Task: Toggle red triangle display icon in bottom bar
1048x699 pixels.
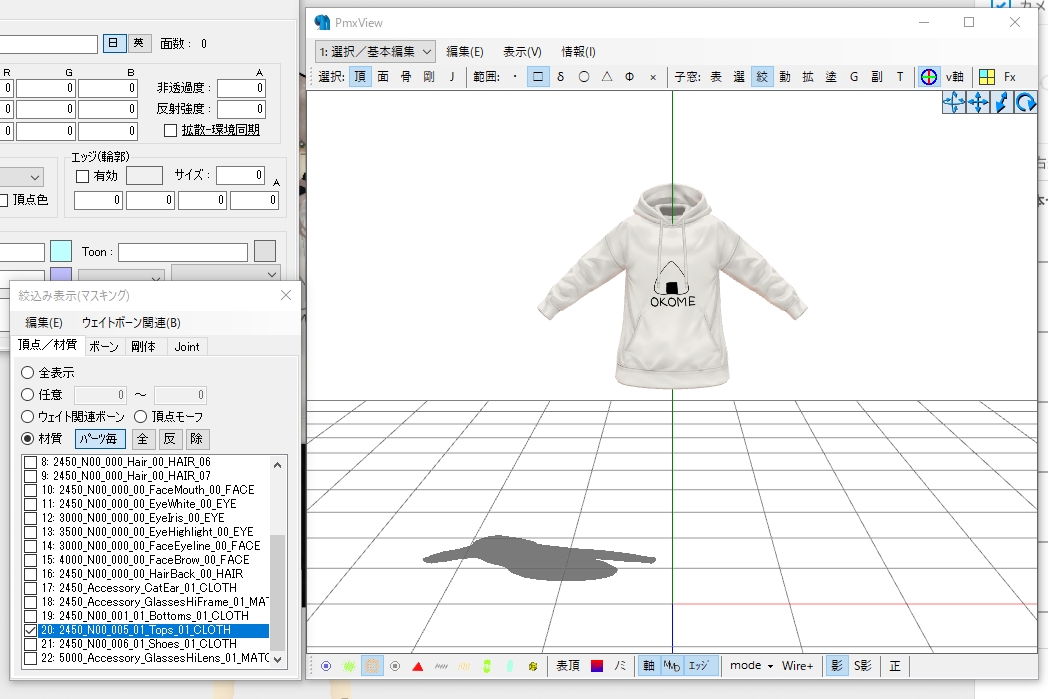Action: coord(418,666)
